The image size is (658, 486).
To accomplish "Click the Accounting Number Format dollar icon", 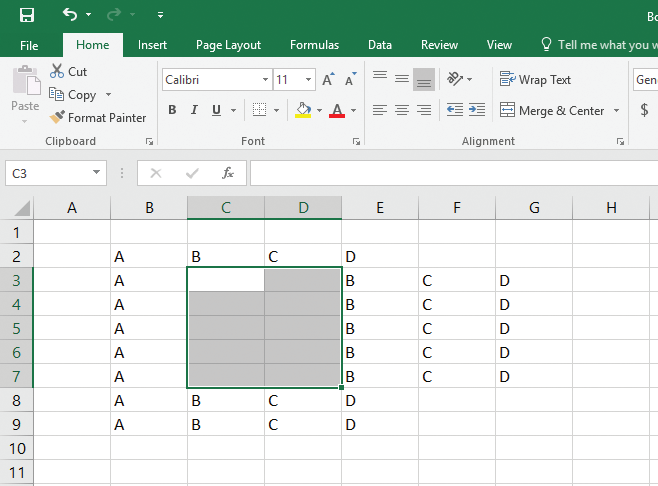I will tap(644, 110).
